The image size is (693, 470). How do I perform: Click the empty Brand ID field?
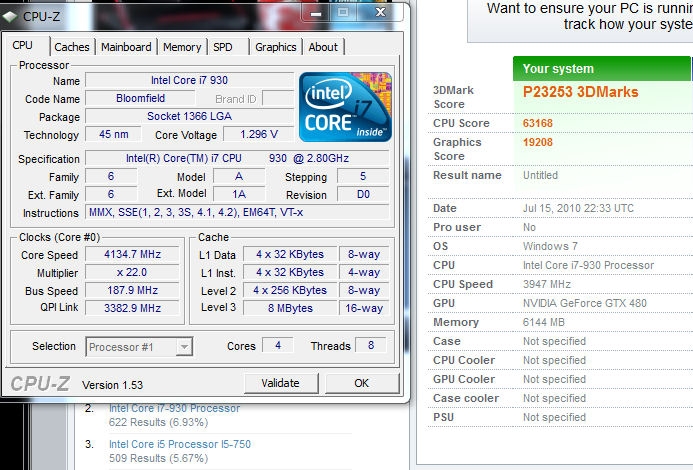coord(278,98)
